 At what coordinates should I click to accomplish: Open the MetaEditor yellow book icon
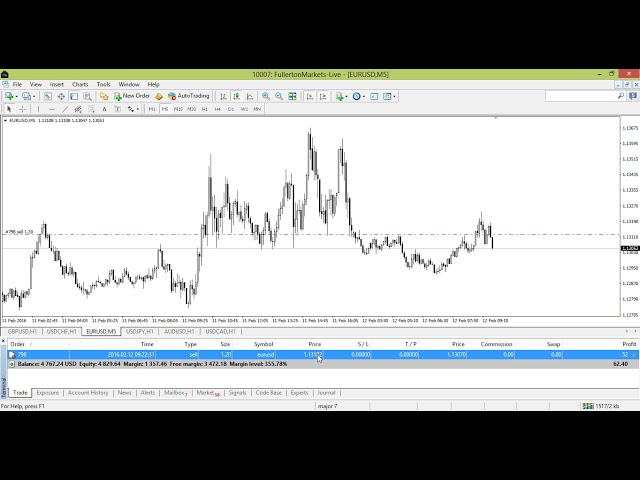click(159, 96)
